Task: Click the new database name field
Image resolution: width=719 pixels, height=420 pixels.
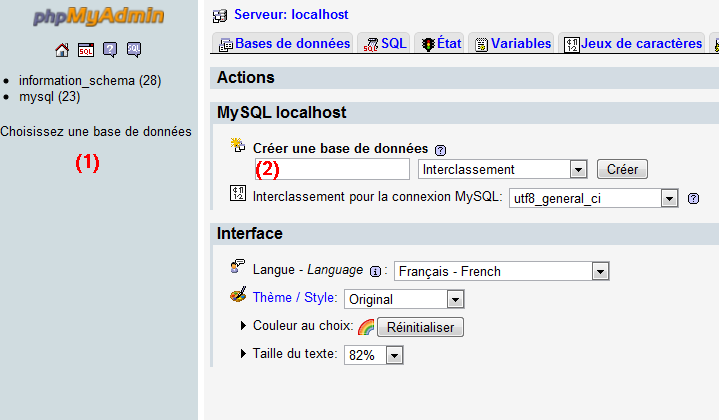Action: tap(332, 169)
